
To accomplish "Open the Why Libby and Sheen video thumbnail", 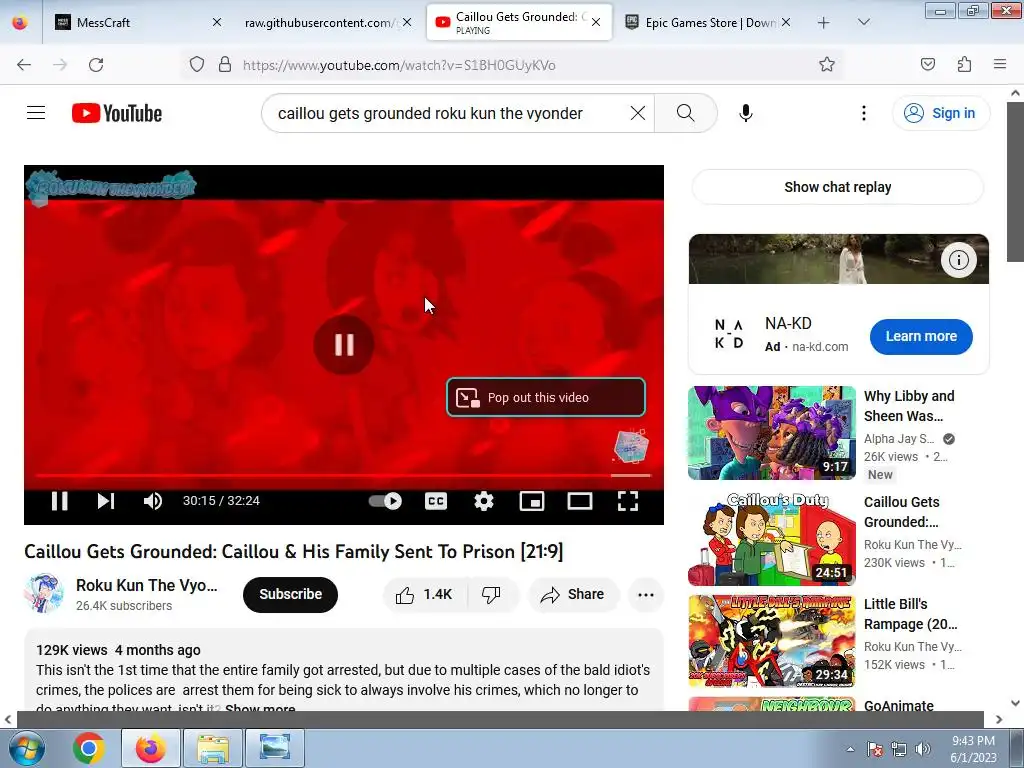I will coord(771,432).
